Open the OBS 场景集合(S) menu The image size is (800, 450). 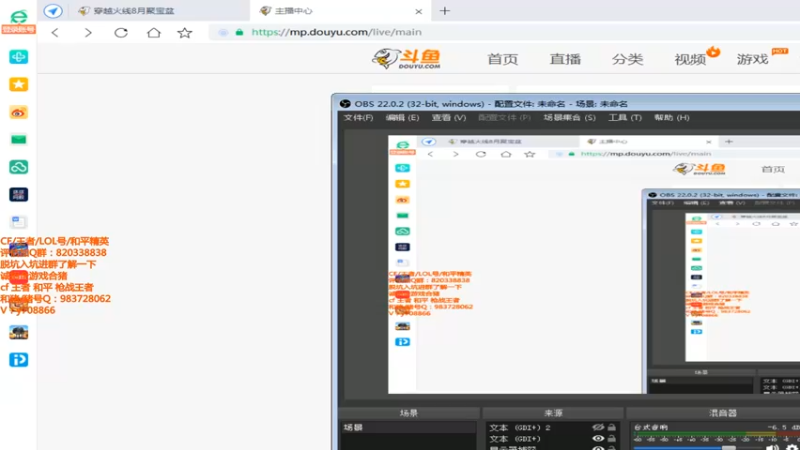click(569, 117)
